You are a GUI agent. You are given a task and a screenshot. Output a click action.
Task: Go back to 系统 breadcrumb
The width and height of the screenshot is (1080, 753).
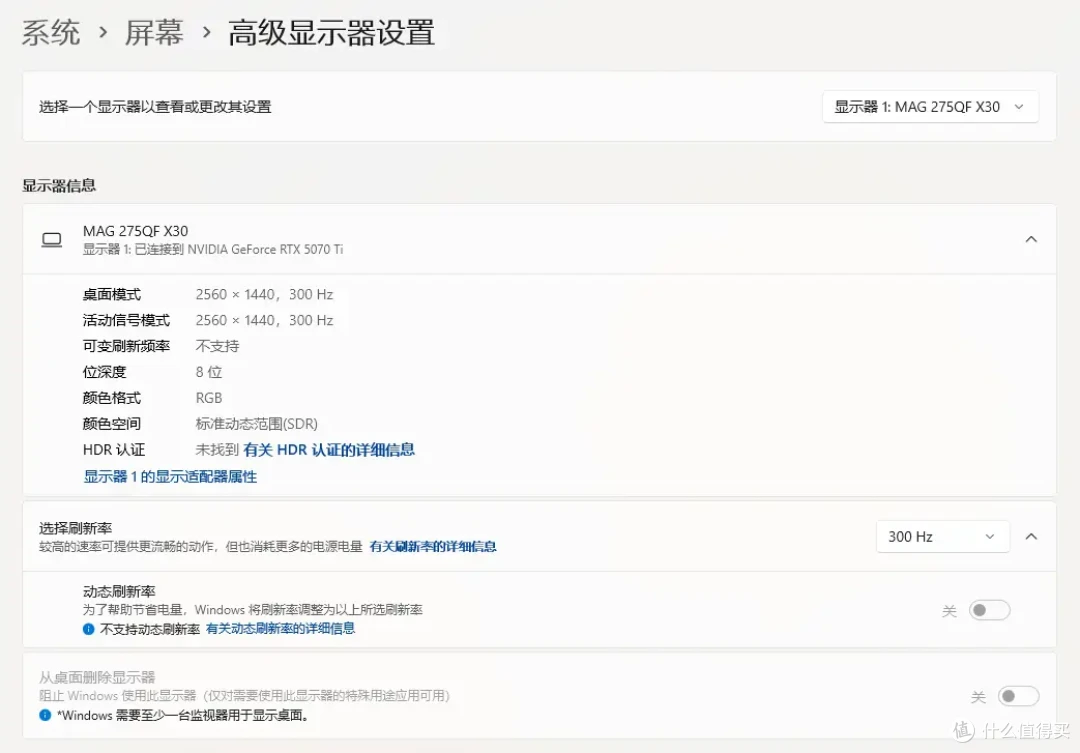pos(51,33)
